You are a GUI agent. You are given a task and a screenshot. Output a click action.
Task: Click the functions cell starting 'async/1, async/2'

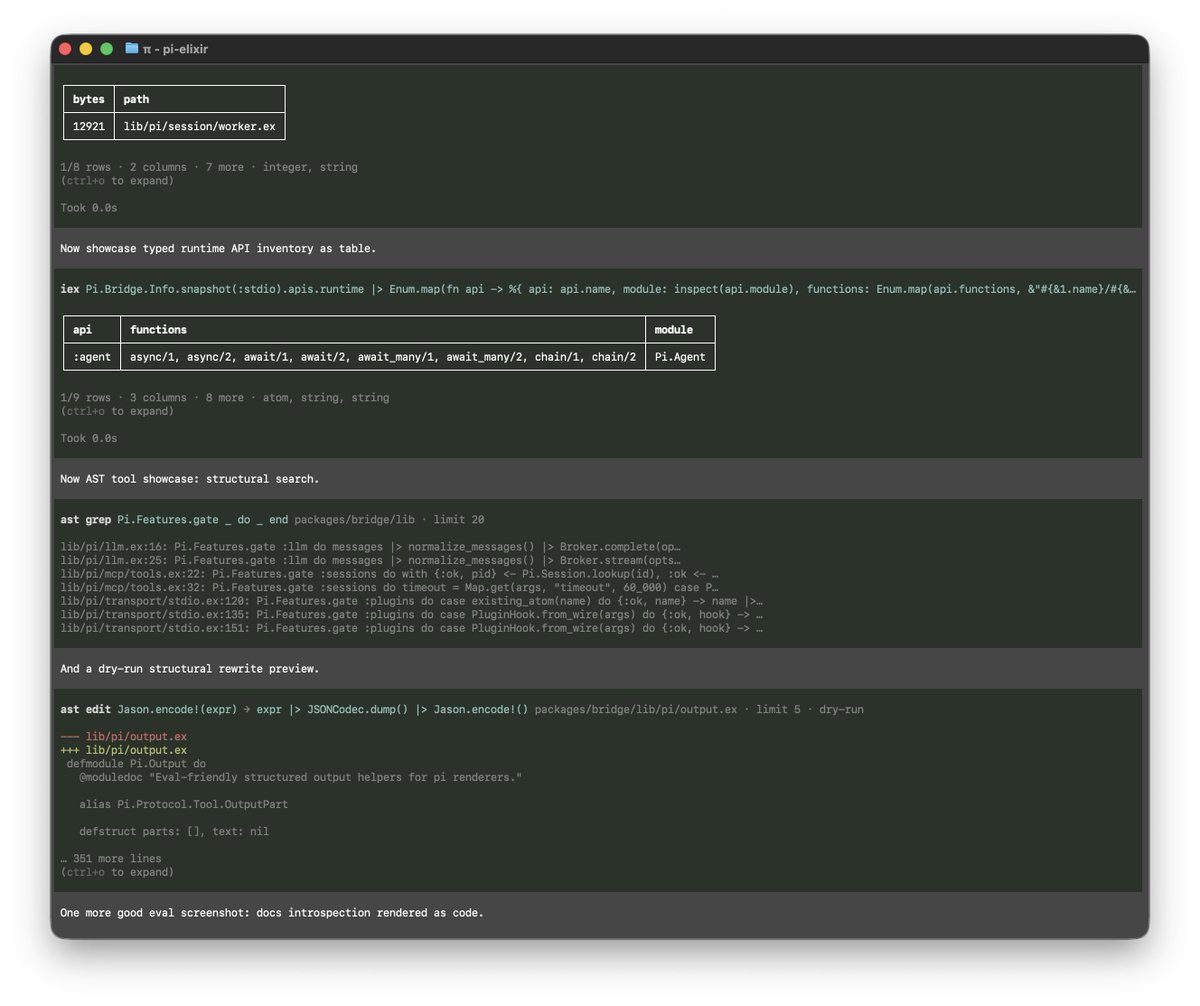click(383, 357)
